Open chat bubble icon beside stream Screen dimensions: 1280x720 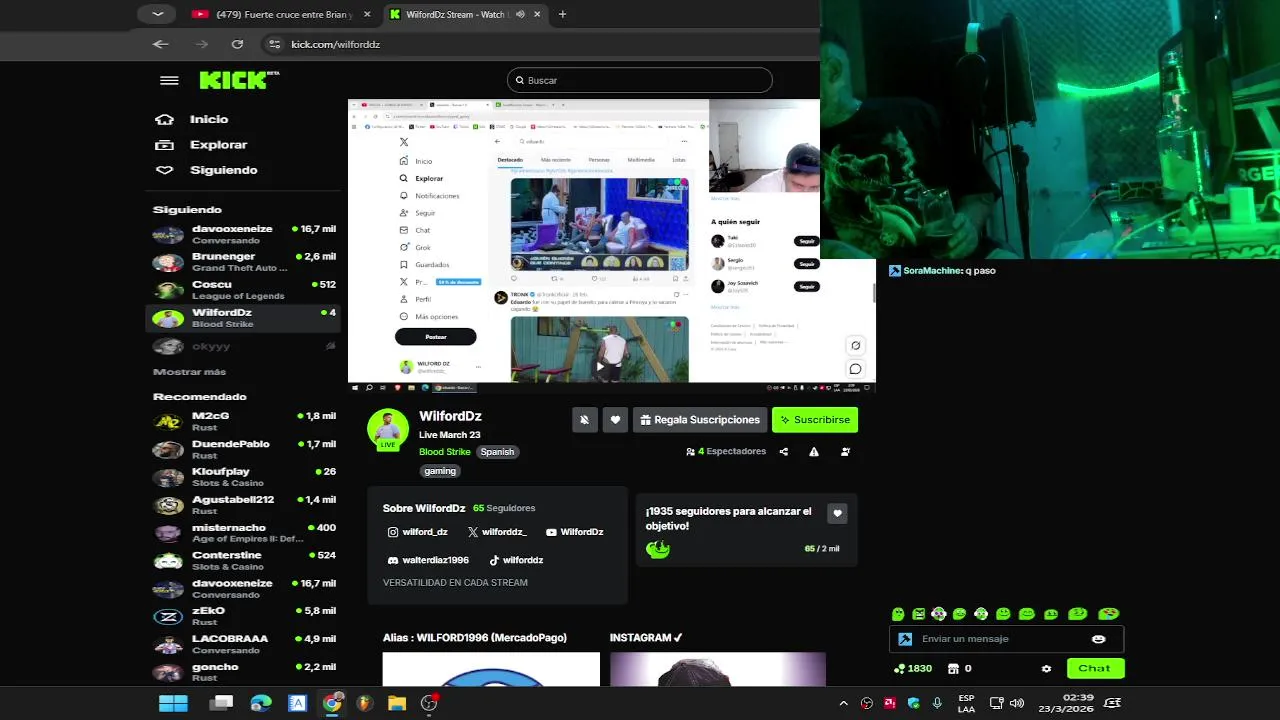pyautogui.click(x=855, y=369)
